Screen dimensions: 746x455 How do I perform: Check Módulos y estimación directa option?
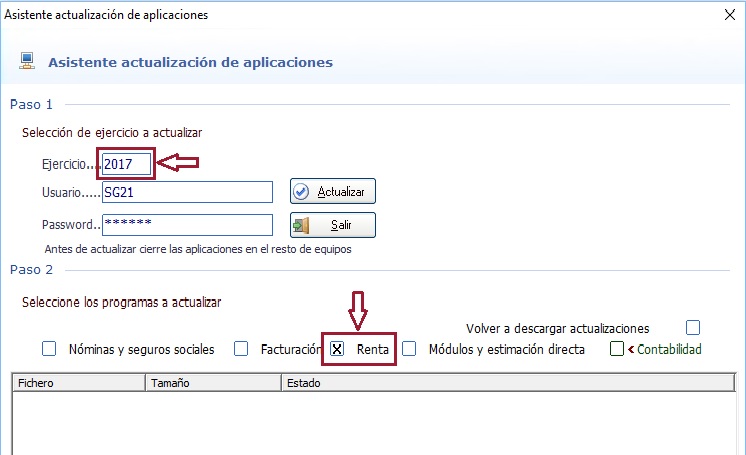(x=409, y=349)
